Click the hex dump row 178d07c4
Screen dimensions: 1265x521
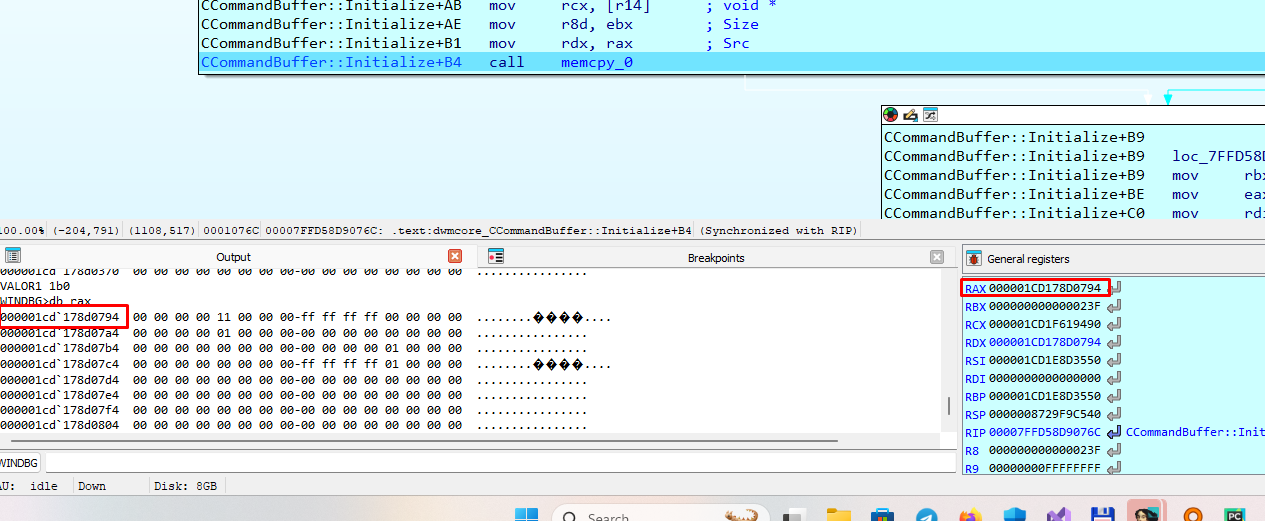pyautogui.click(x=305, y=364)
